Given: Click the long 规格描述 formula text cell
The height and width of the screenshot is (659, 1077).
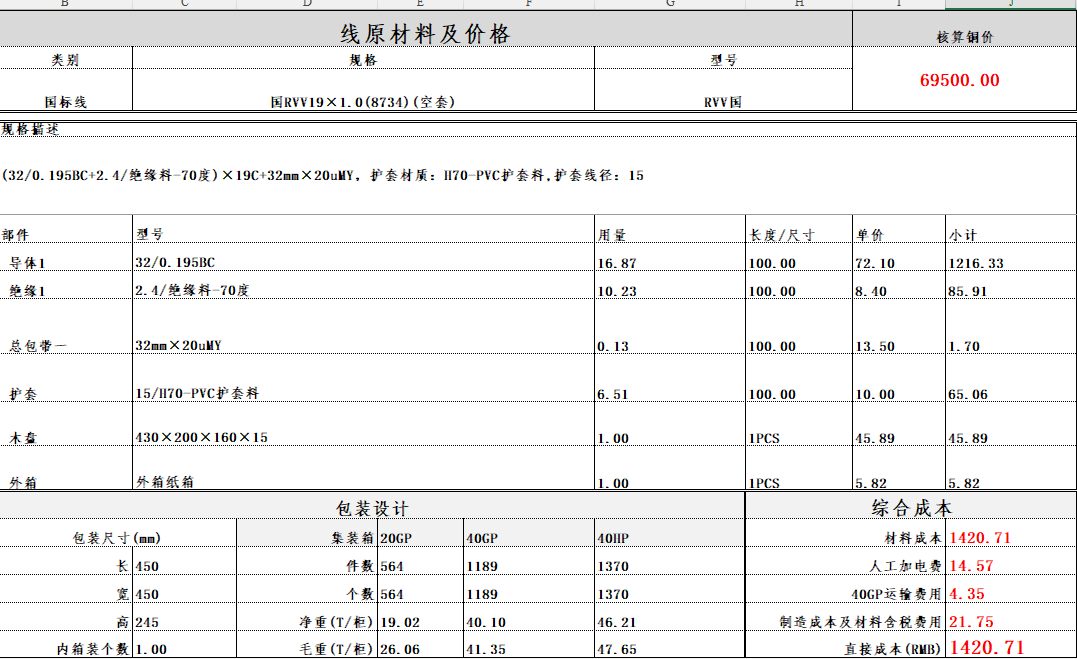Looking at the screenshot, I should [323, 175].
